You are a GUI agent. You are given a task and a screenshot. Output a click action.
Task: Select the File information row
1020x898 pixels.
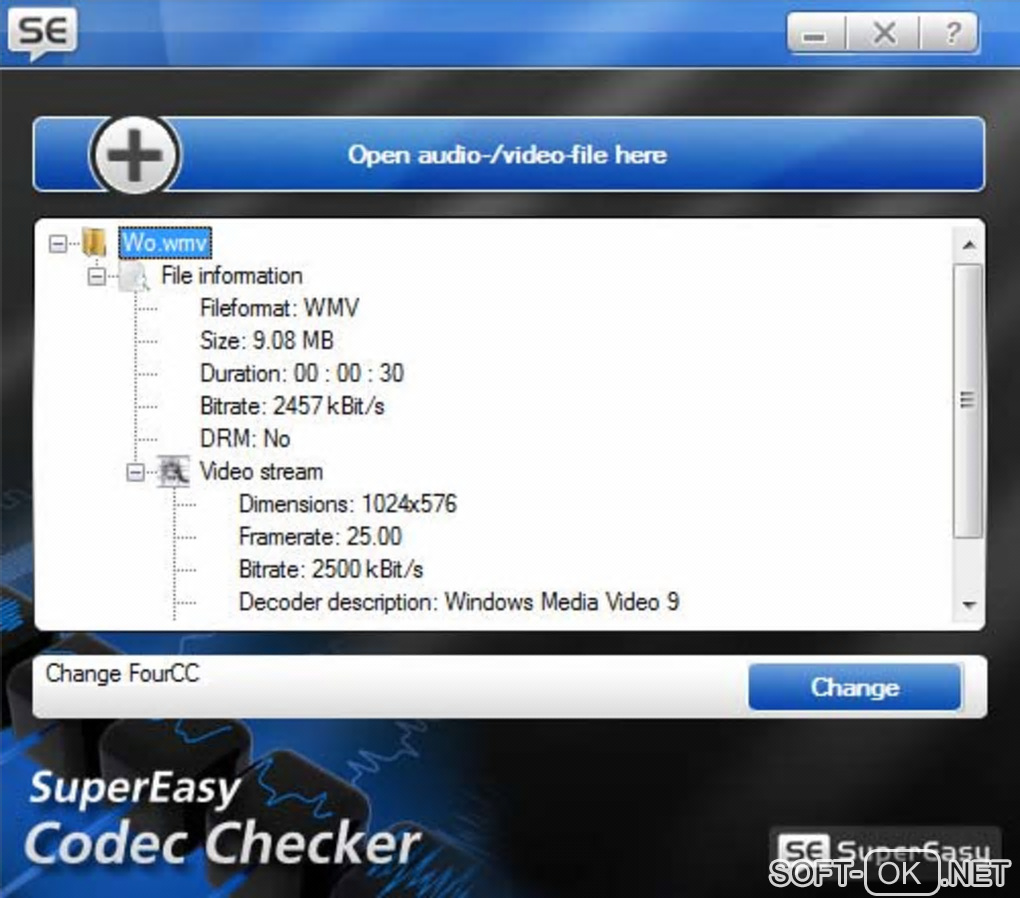coord(232,276)
